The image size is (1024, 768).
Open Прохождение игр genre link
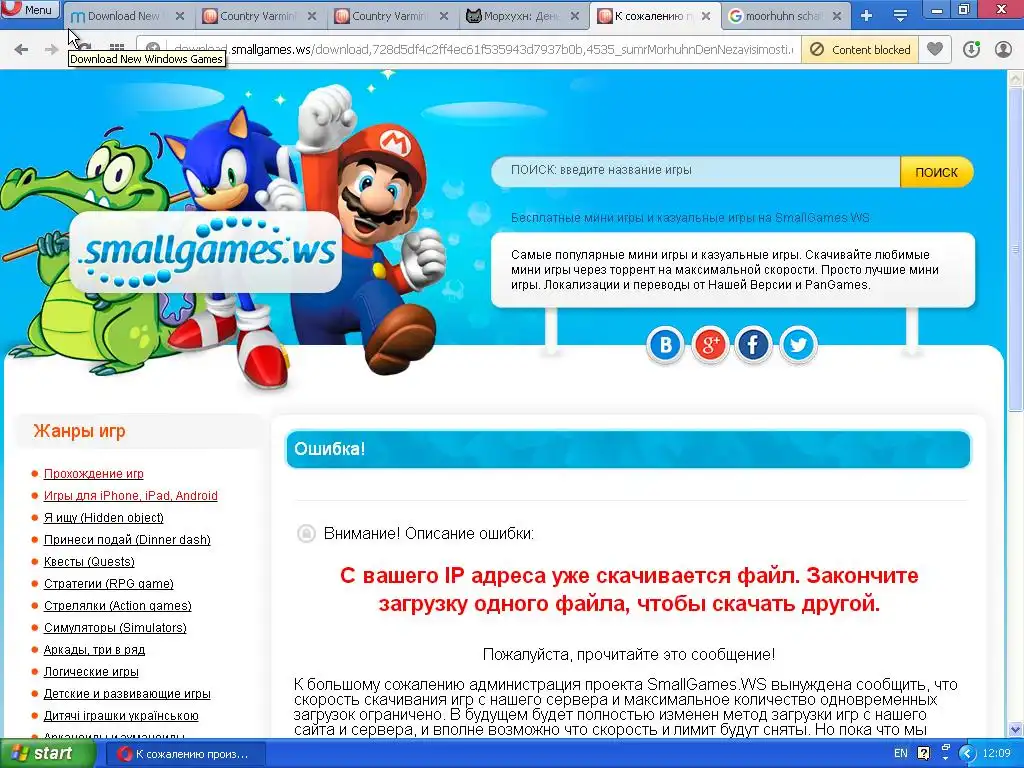coord(93,473)
